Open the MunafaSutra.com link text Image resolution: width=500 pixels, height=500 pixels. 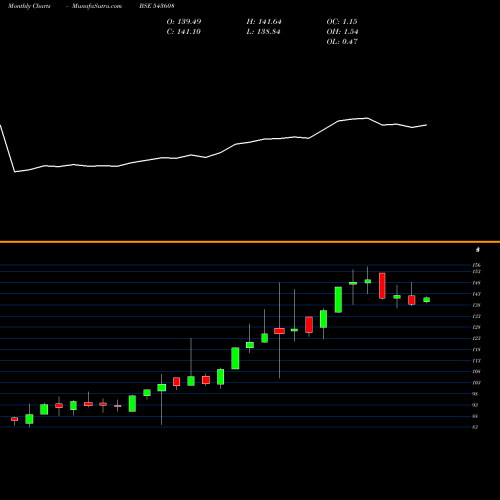97,6
